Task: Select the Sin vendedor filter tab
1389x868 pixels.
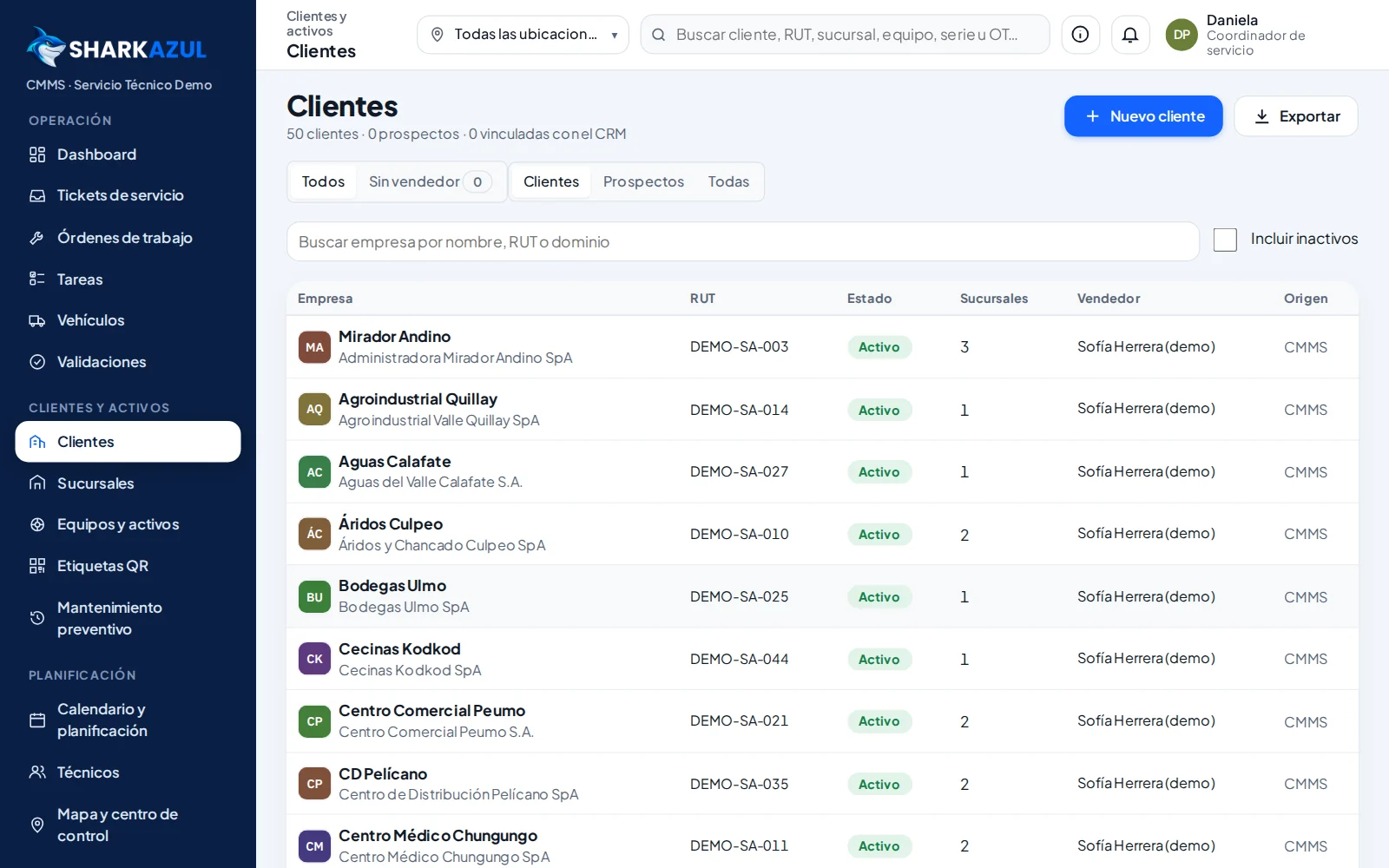Action: 430,181
